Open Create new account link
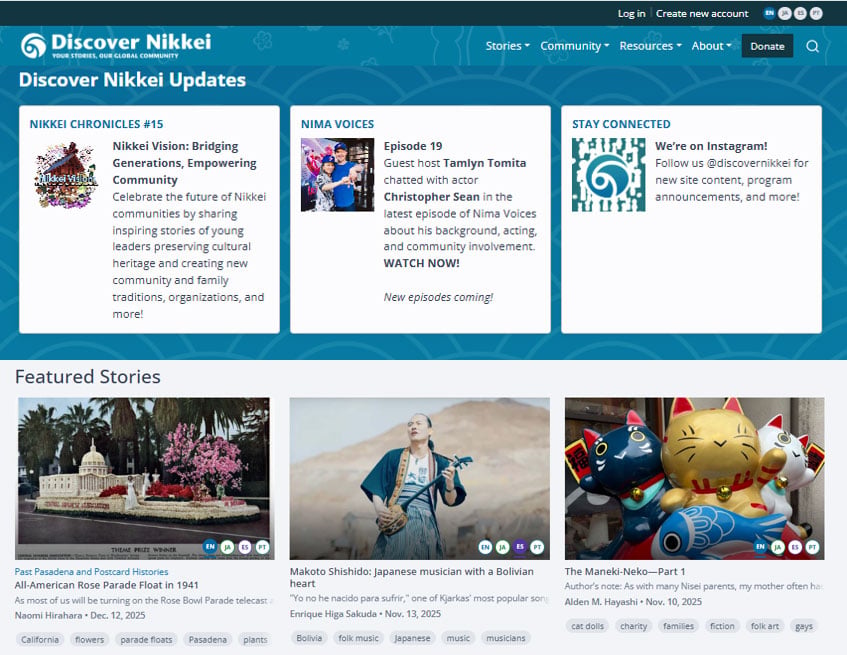The width and height of the screenshot is (847, 655). [702, 13]
